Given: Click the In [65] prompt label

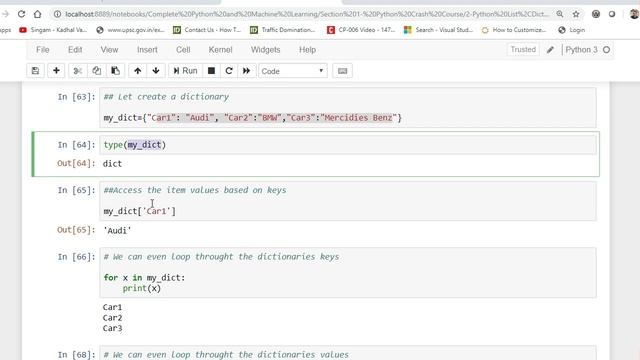Looking at the screenshot, I should tap(76, 190).
